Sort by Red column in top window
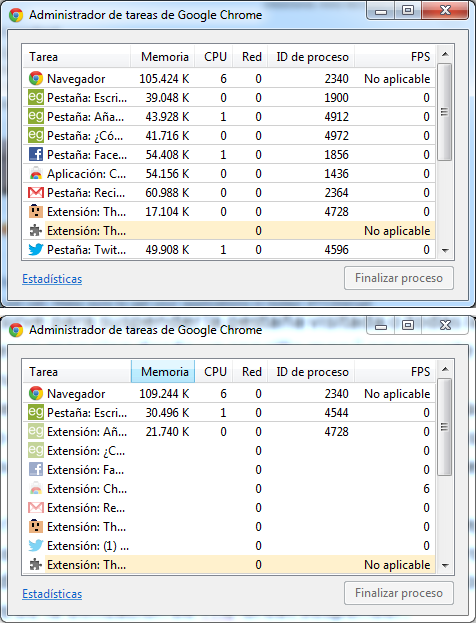Viewport: 476px width, 624px height. [250, 57]
